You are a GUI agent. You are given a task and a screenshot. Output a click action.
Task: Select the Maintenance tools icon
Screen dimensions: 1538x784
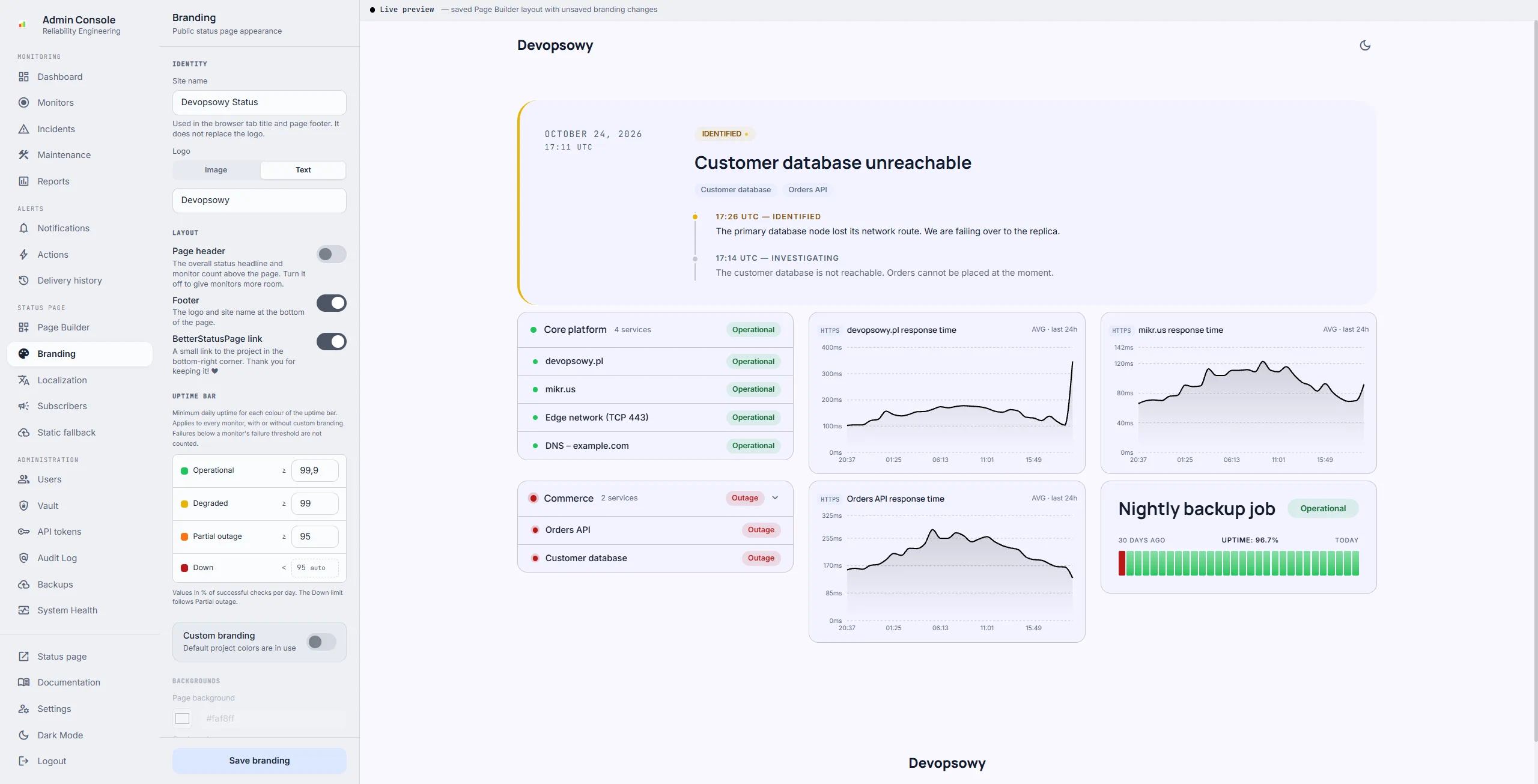(x=23, y=155)
